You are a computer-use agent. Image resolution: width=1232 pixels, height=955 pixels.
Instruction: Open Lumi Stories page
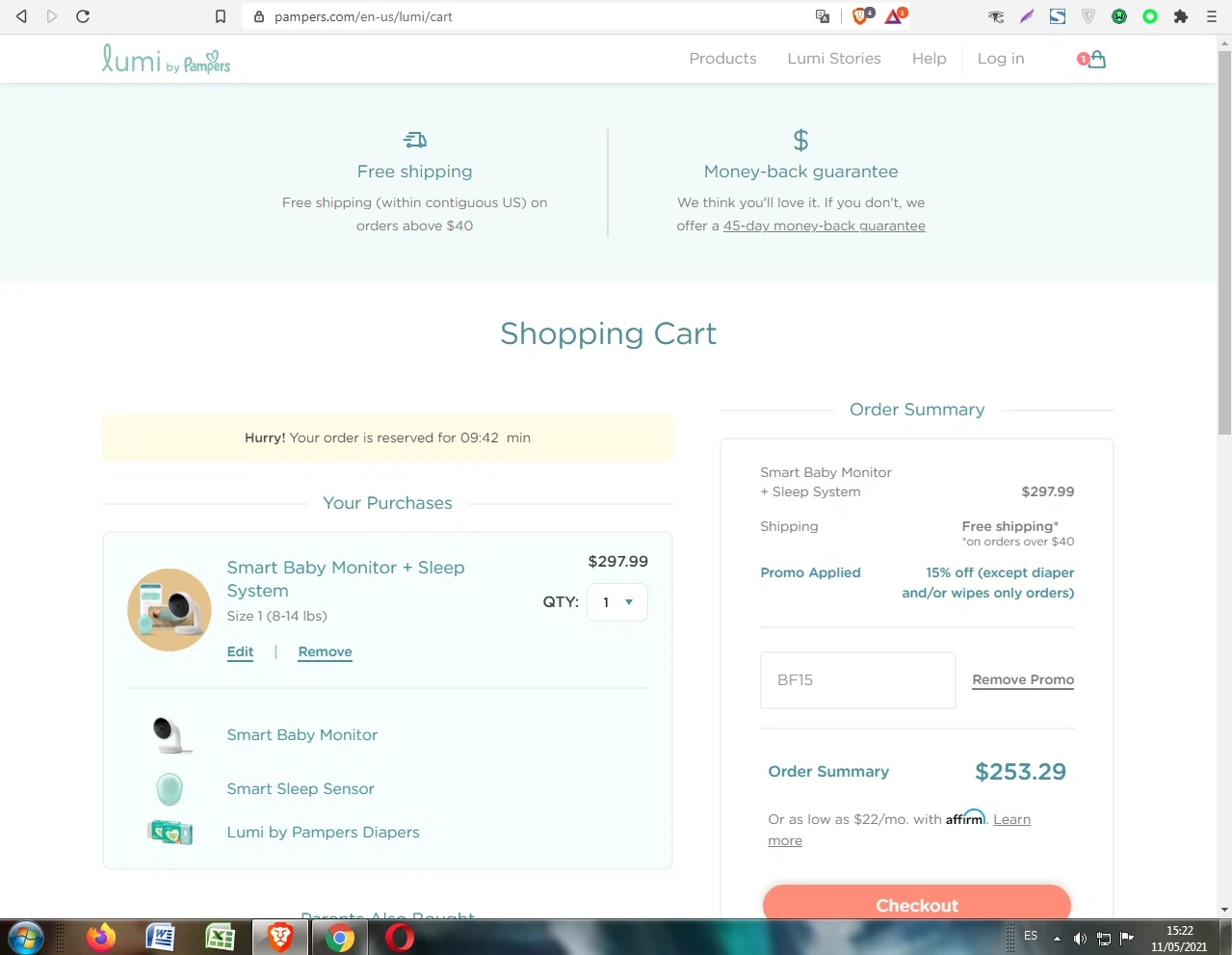click(834, 59)
